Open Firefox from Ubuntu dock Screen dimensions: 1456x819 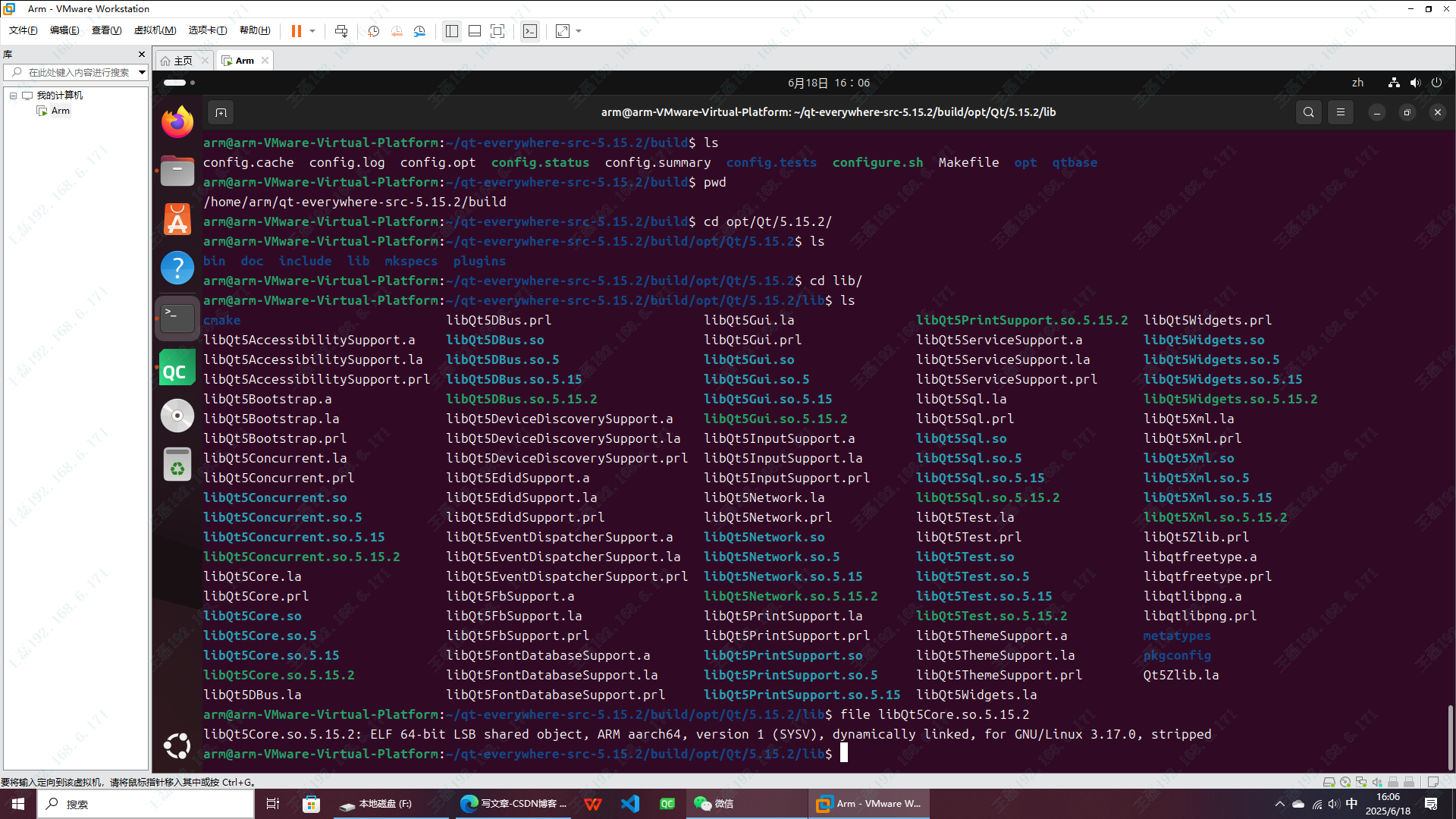coord(177,121)
